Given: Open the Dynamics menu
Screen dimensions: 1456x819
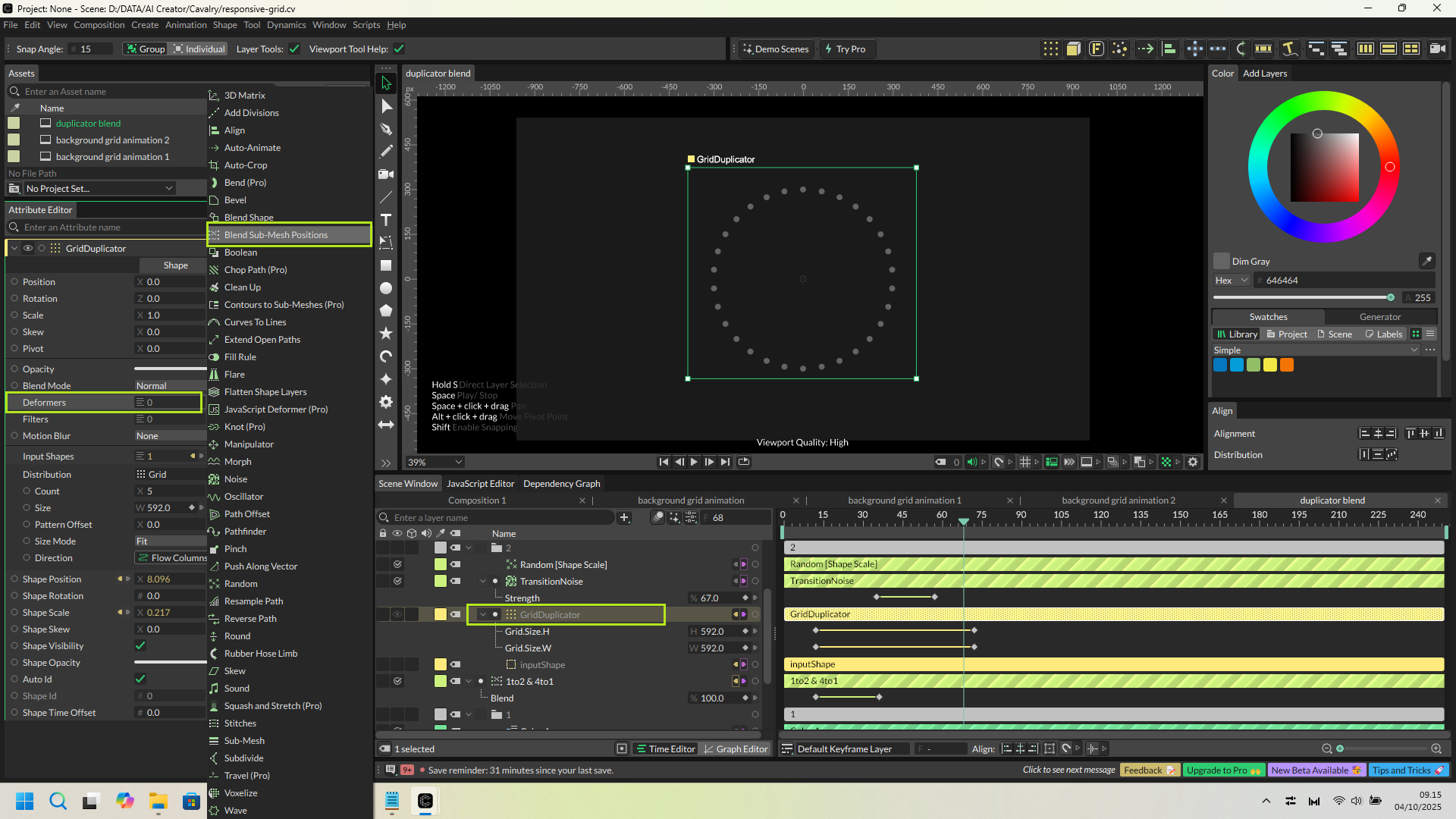Looking at the screenshot, I should (x=286, y=25).
